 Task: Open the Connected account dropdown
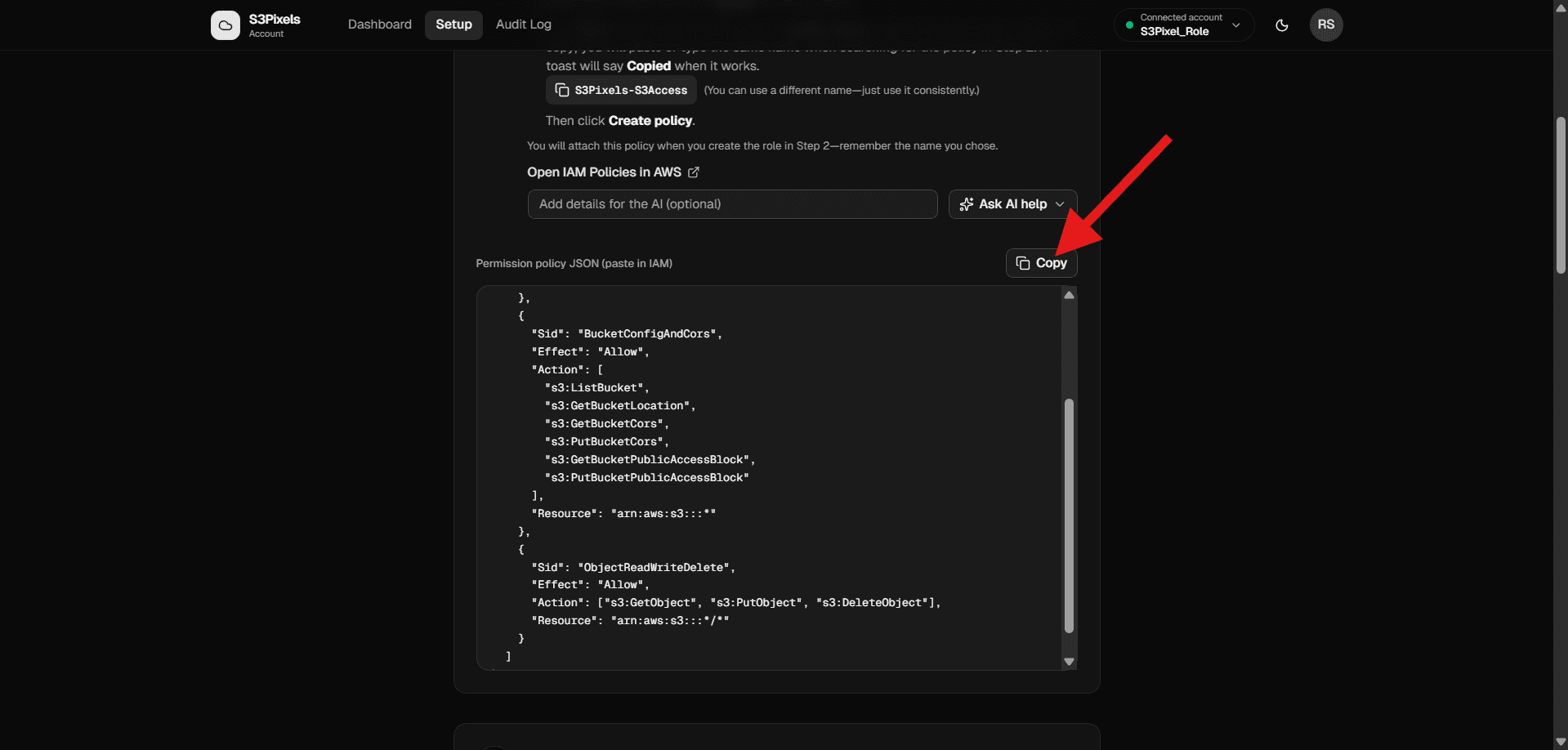(1182, 25)
